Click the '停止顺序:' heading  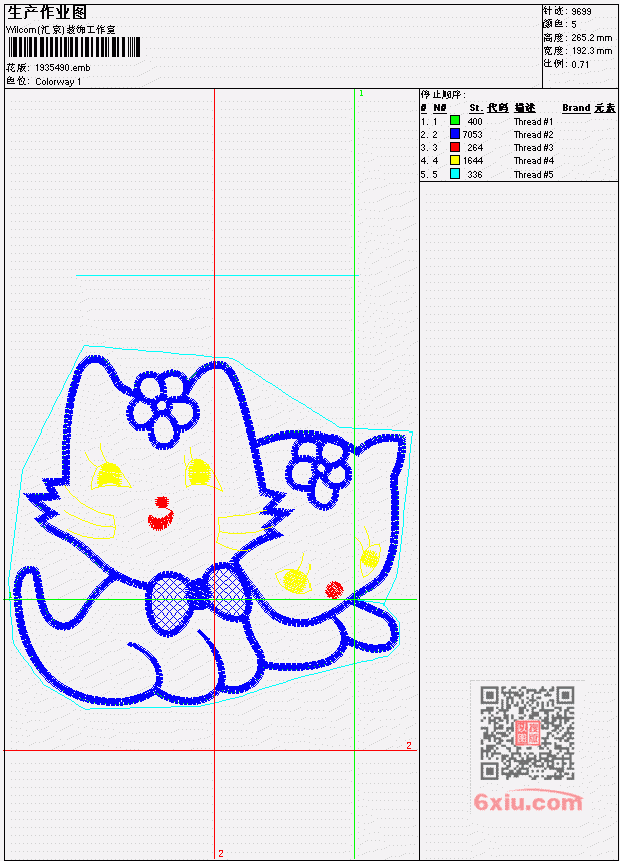pos(443,94)
